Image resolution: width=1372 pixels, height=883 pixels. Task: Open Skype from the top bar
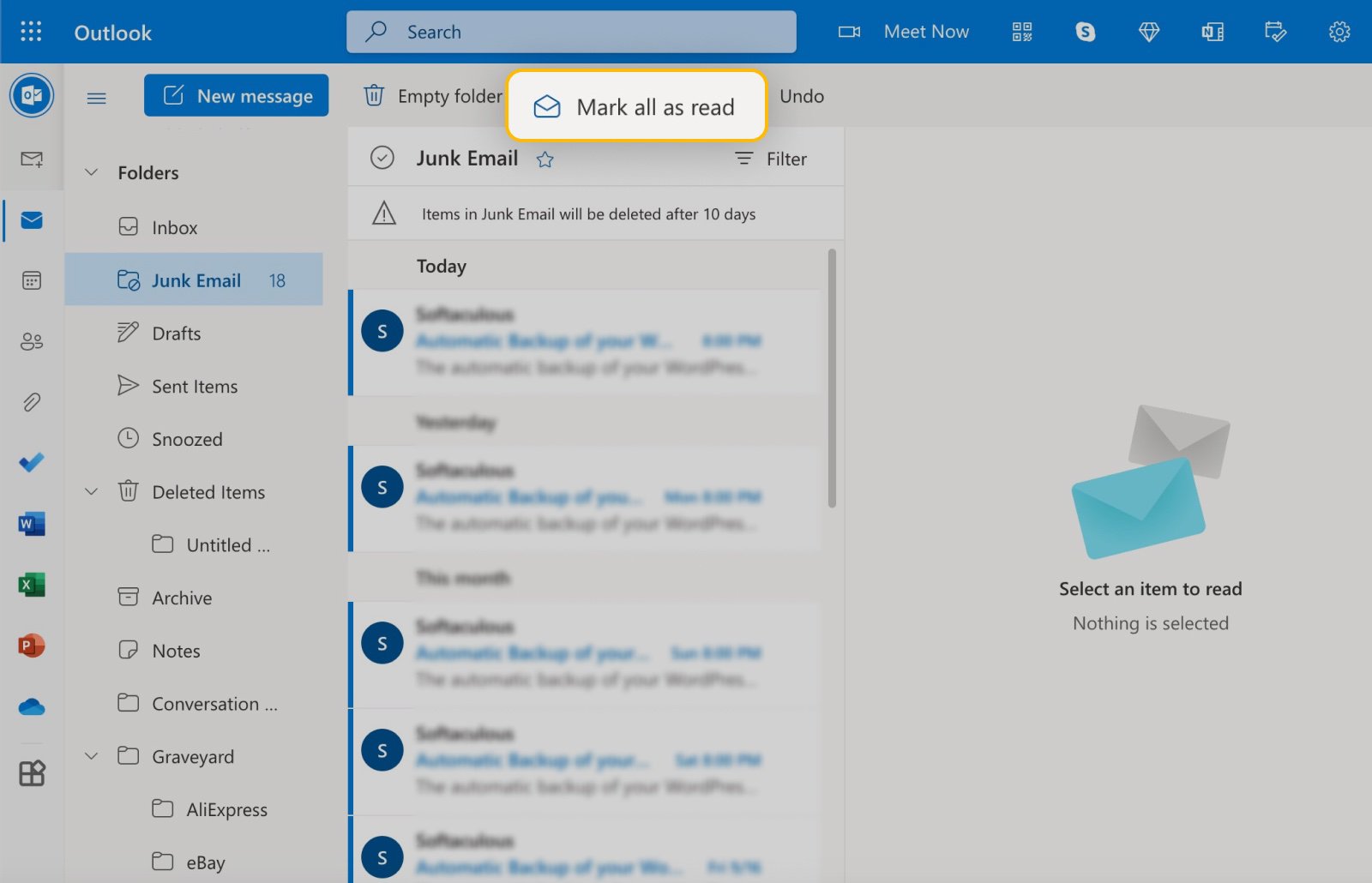1084,32
